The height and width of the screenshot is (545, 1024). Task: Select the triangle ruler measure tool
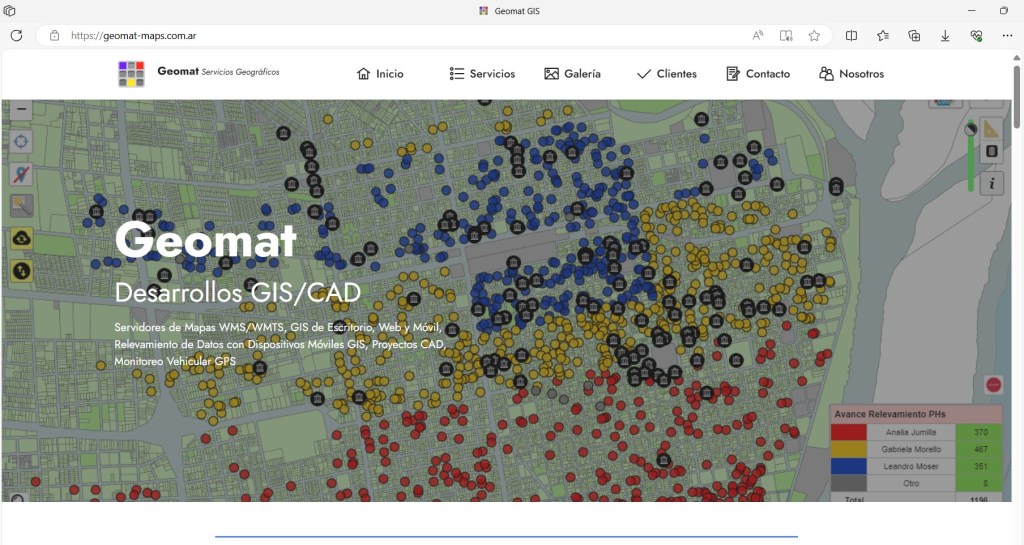tap(991, 128)
